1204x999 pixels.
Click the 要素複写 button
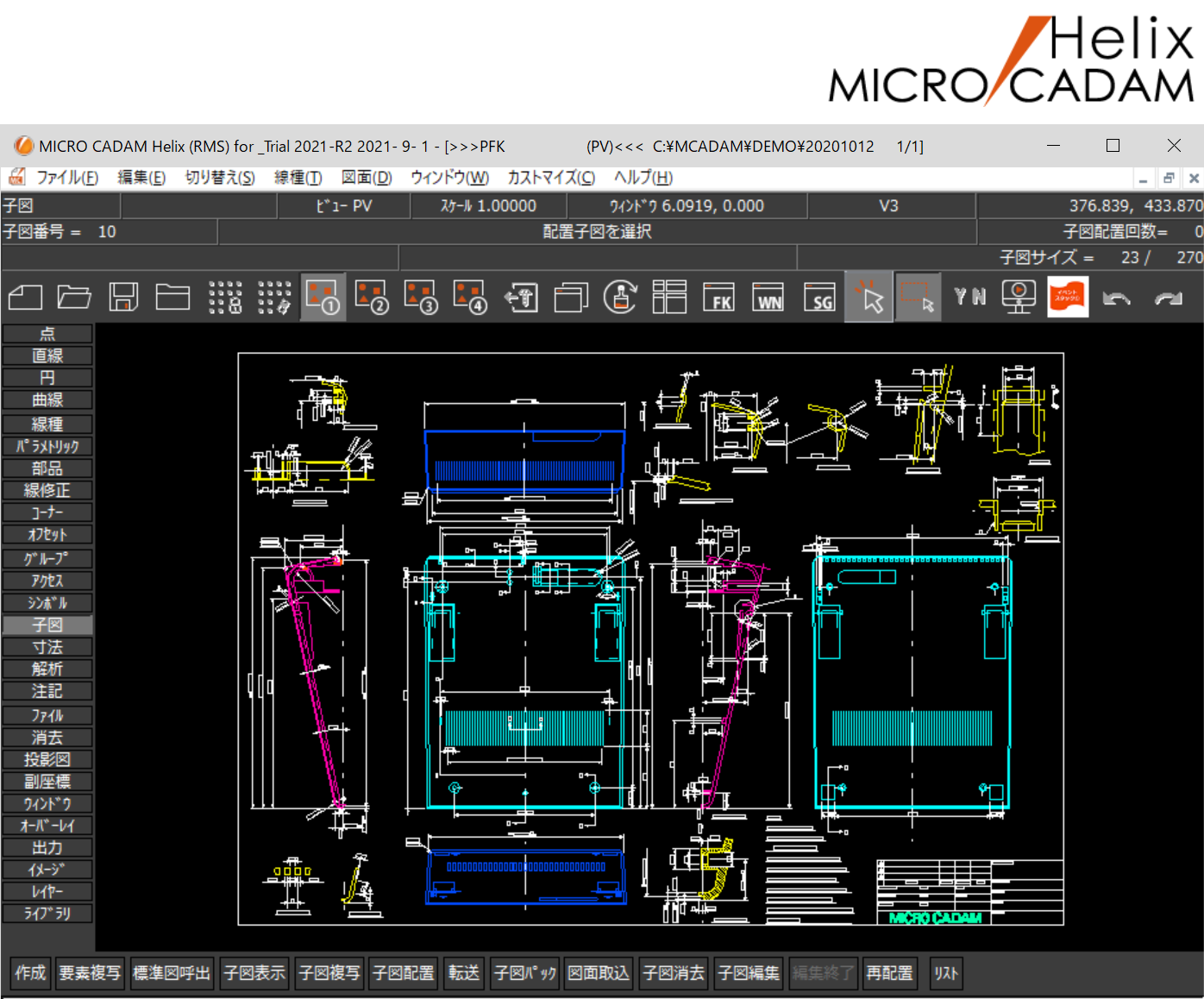(x=91, y=973)
